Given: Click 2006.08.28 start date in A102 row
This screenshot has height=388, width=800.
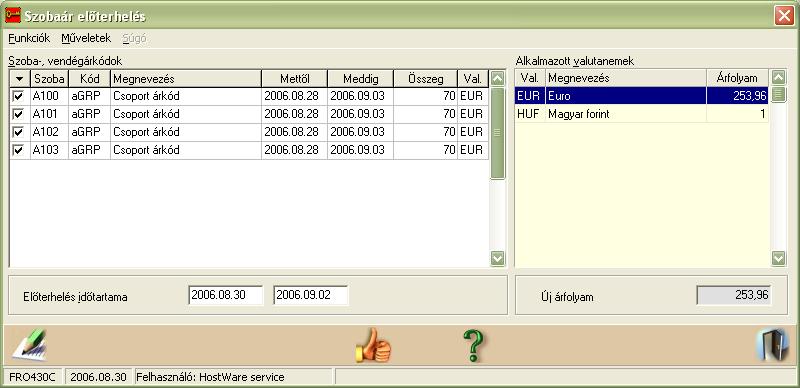Looking at the screenshot, I should coord(294,132).
